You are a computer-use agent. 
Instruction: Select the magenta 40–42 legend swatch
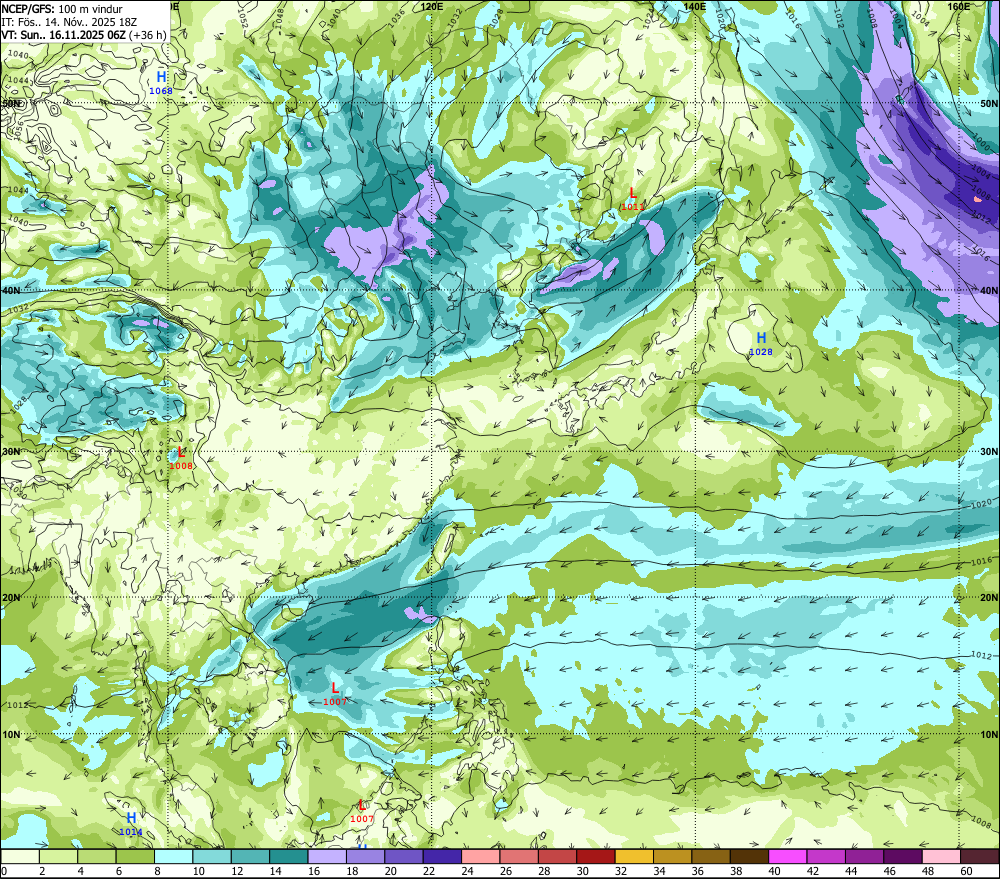coord(788,856)
